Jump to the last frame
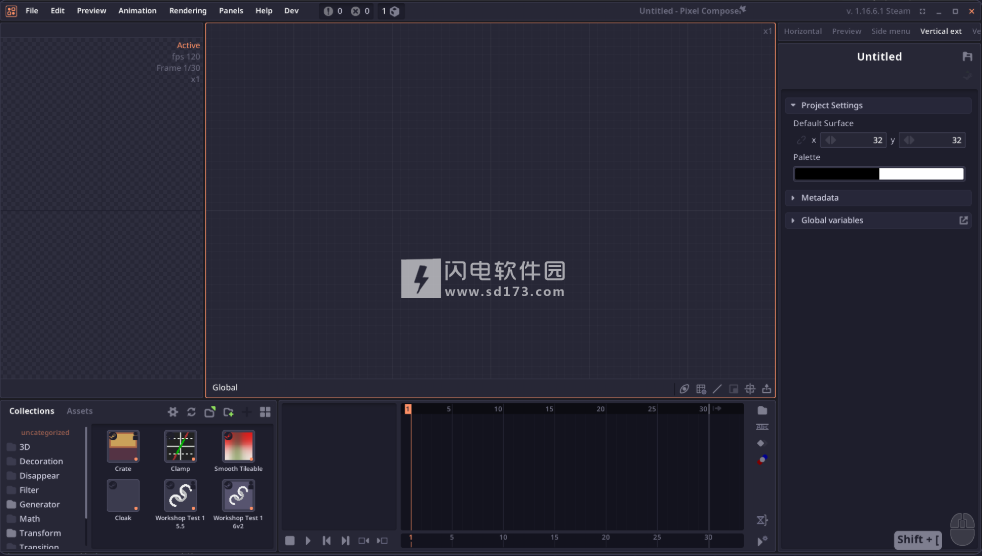The width and height of the screenshot is (982, 556). pyautogui.click(x=345, y=540)
